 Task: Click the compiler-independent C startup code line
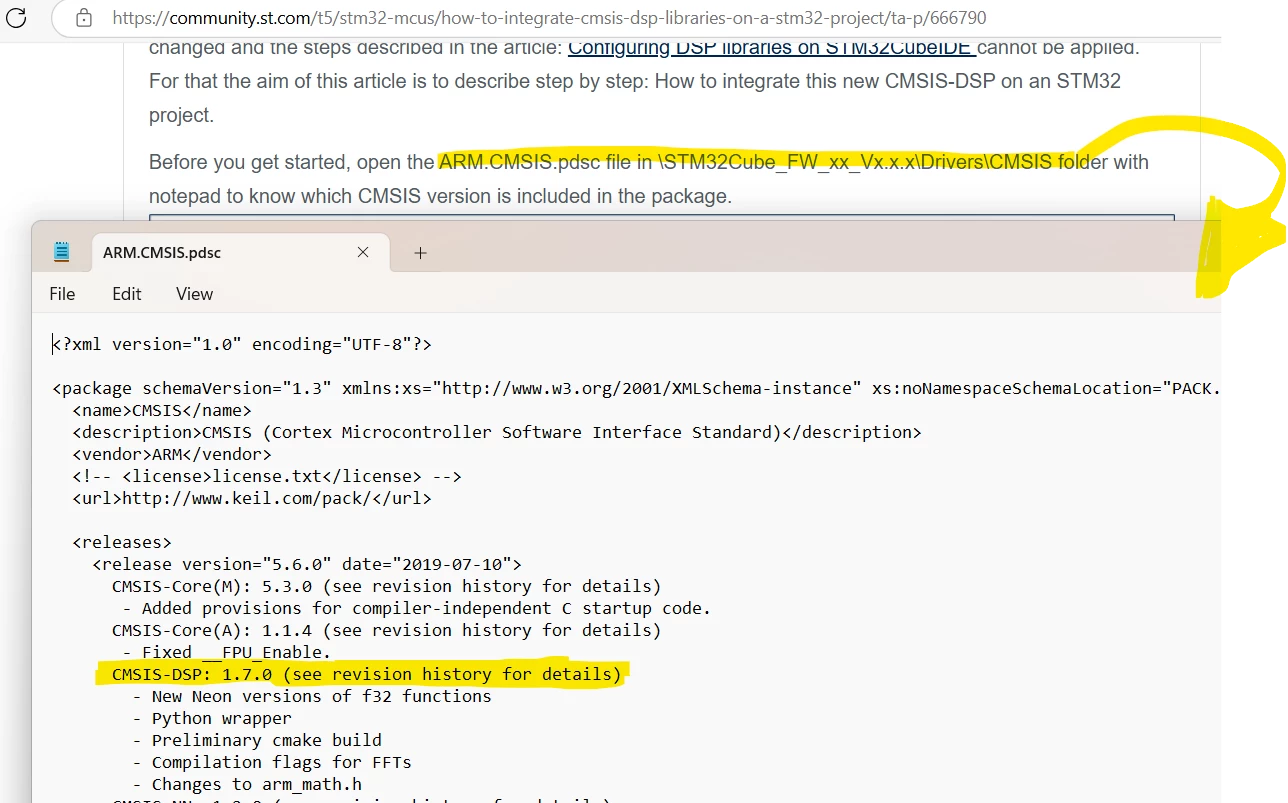pyautogui.click(x=417, y=608)
